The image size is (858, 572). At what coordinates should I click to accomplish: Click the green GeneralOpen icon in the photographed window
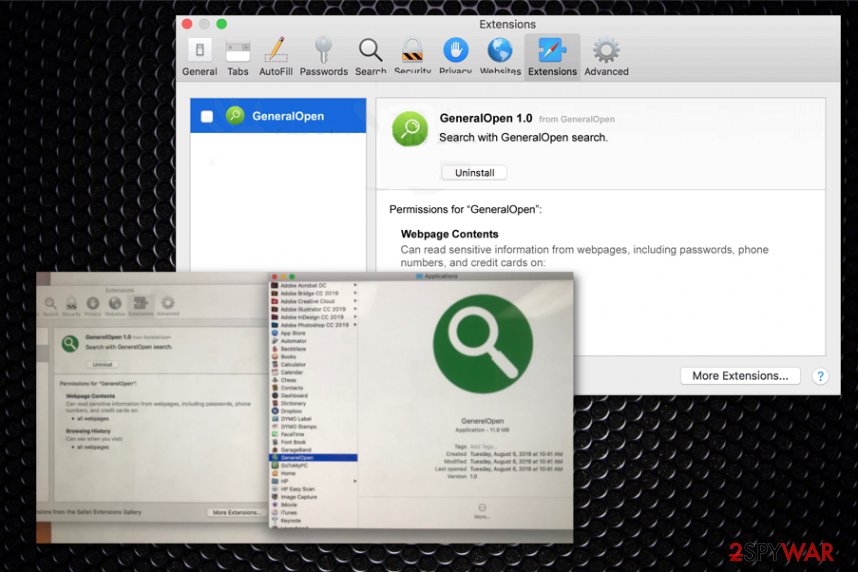coord(69,344)
